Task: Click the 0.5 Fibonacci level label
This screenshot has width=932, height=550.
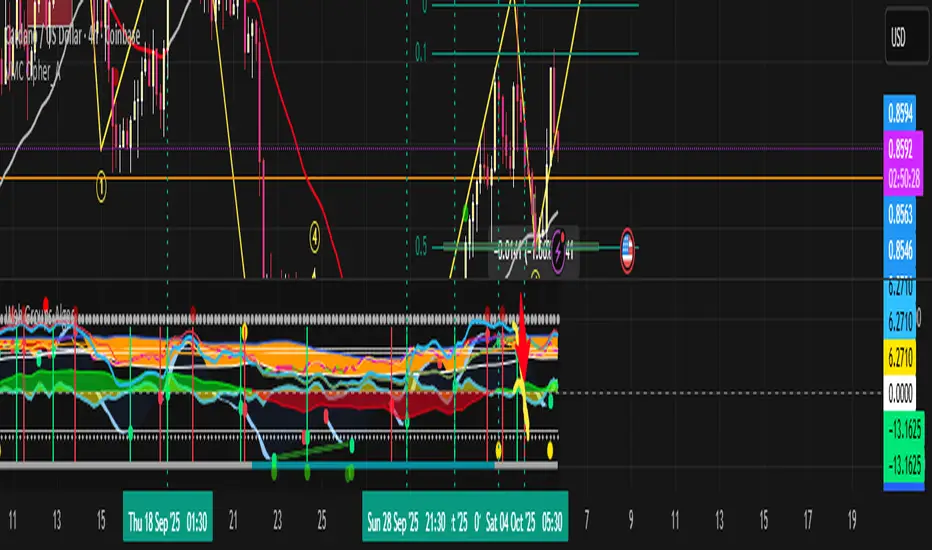Action: [x=421, y=246]
